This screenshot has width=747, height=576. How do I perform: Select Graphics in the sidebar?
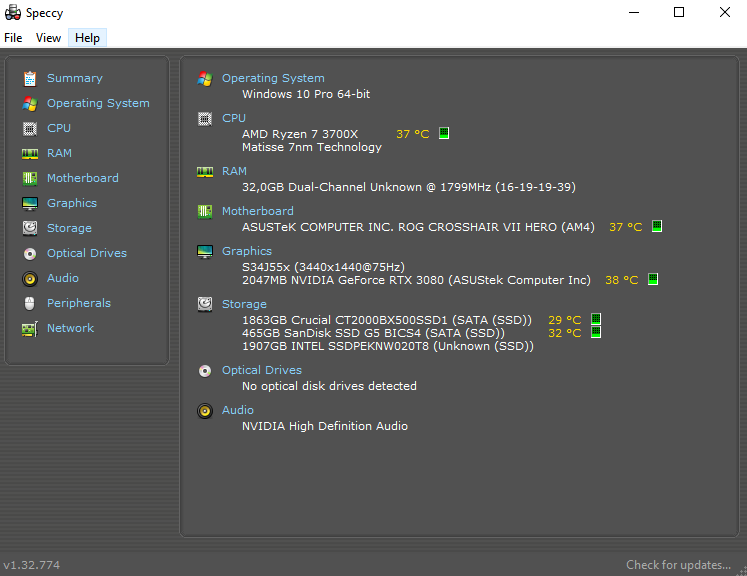pyautogui.click(x=72, y=203)
